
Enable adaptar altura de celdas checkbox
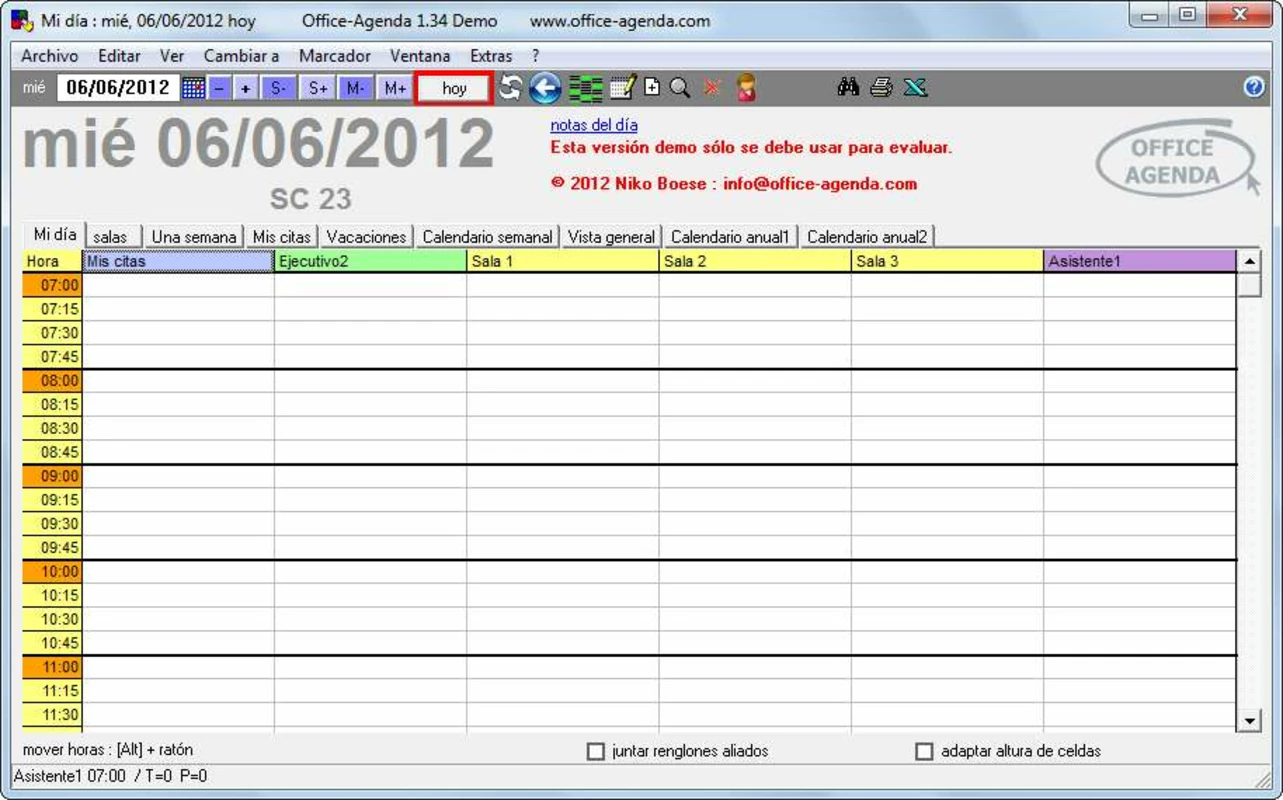pyautogui.click(x=924, y=751)
